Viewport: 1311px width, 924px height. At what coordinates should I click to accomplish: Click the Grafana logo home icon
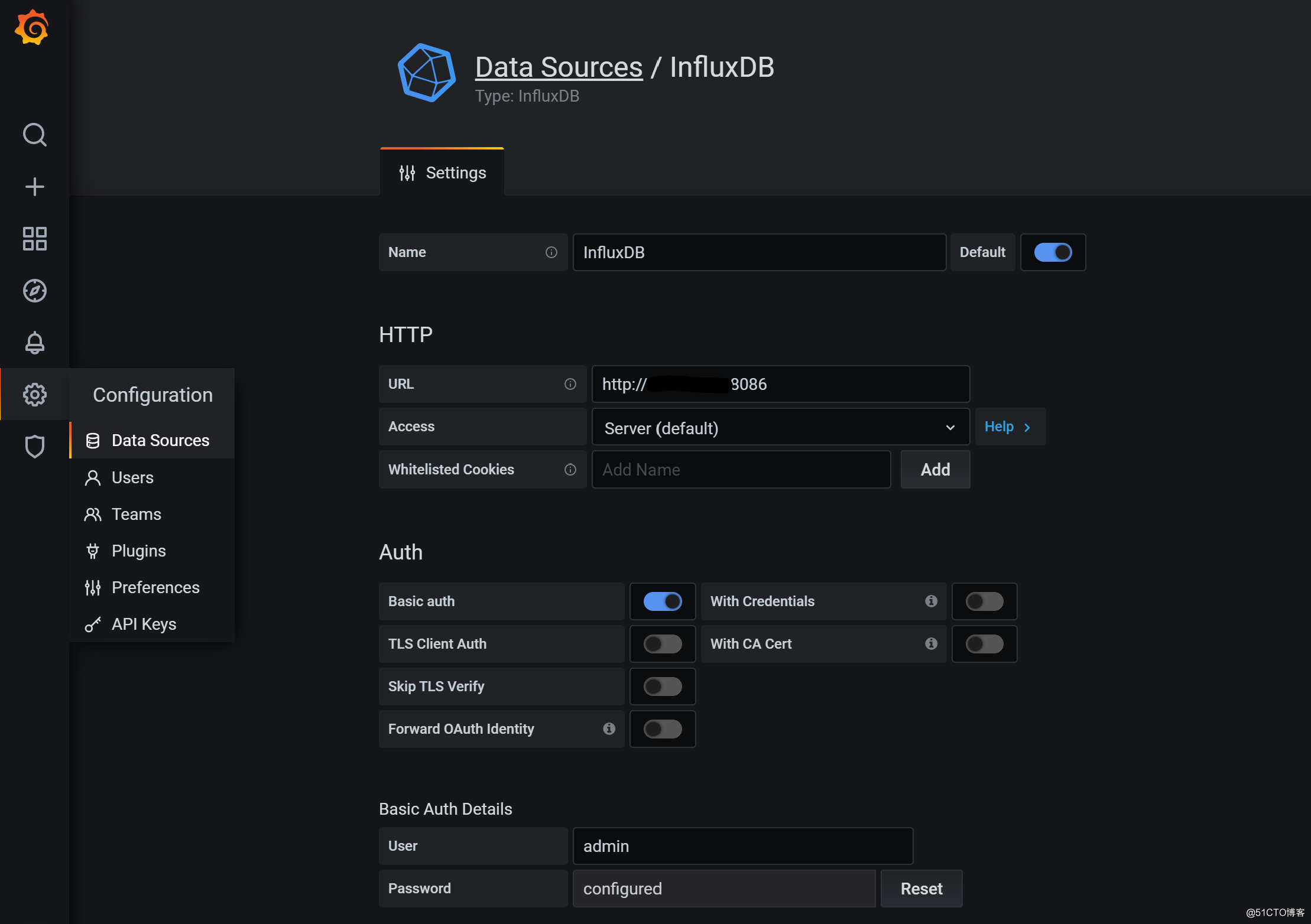32,27
